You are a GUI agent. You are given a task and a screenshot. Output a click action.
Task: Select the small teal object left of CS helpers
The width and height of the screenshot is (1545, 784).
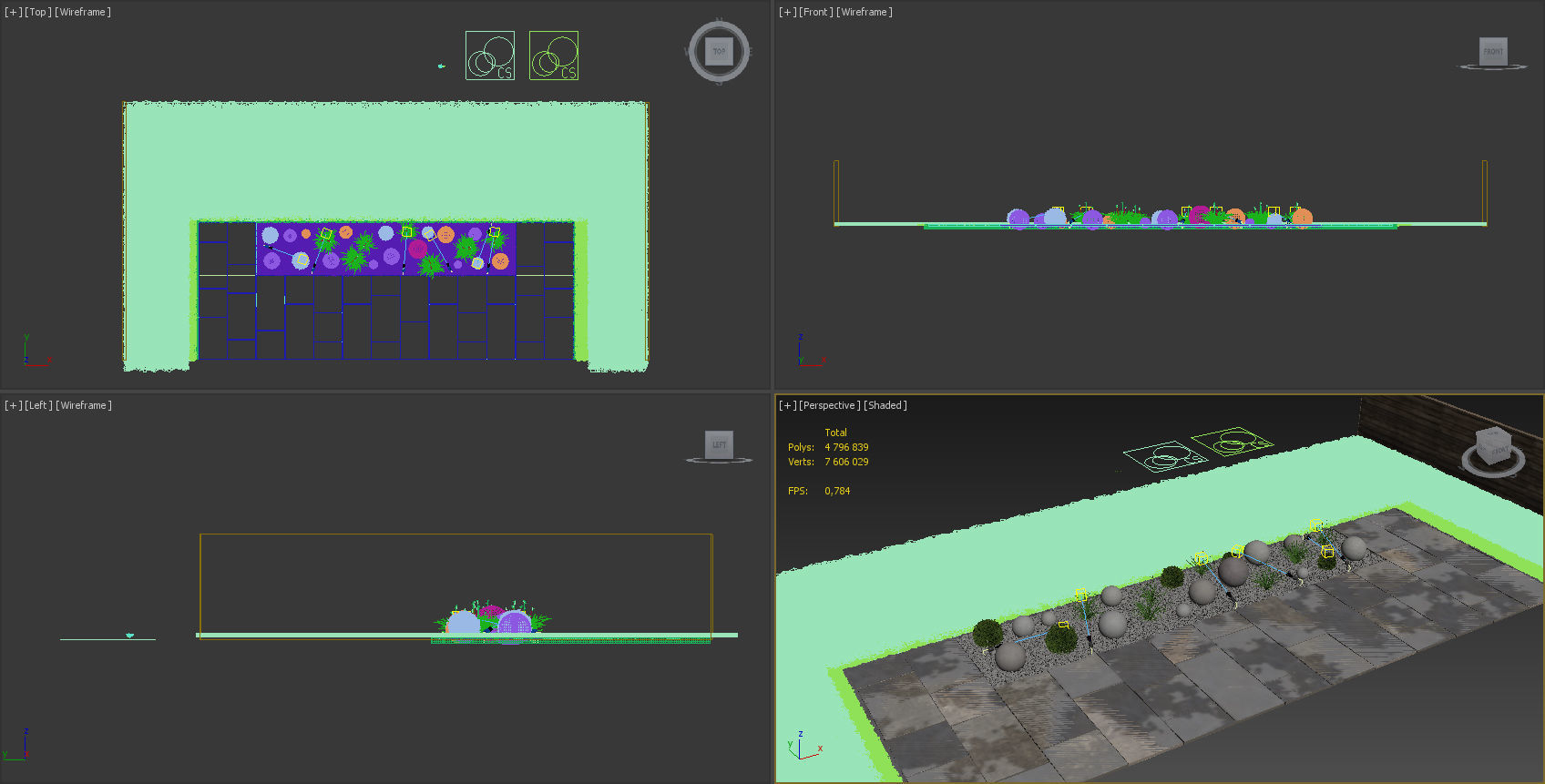442,66
